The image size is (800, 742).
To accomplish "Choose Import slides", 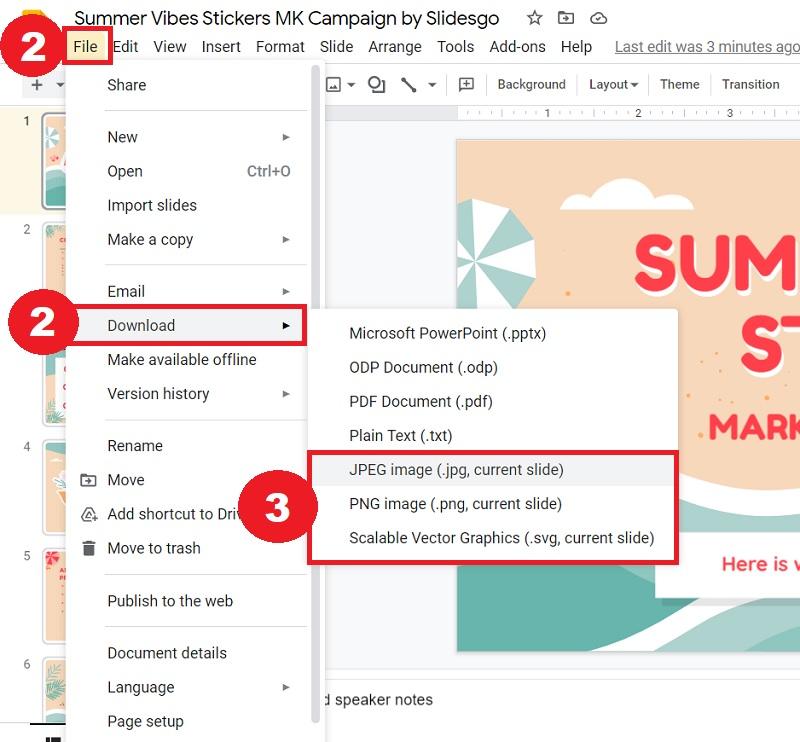I will (x=187, y=206).
